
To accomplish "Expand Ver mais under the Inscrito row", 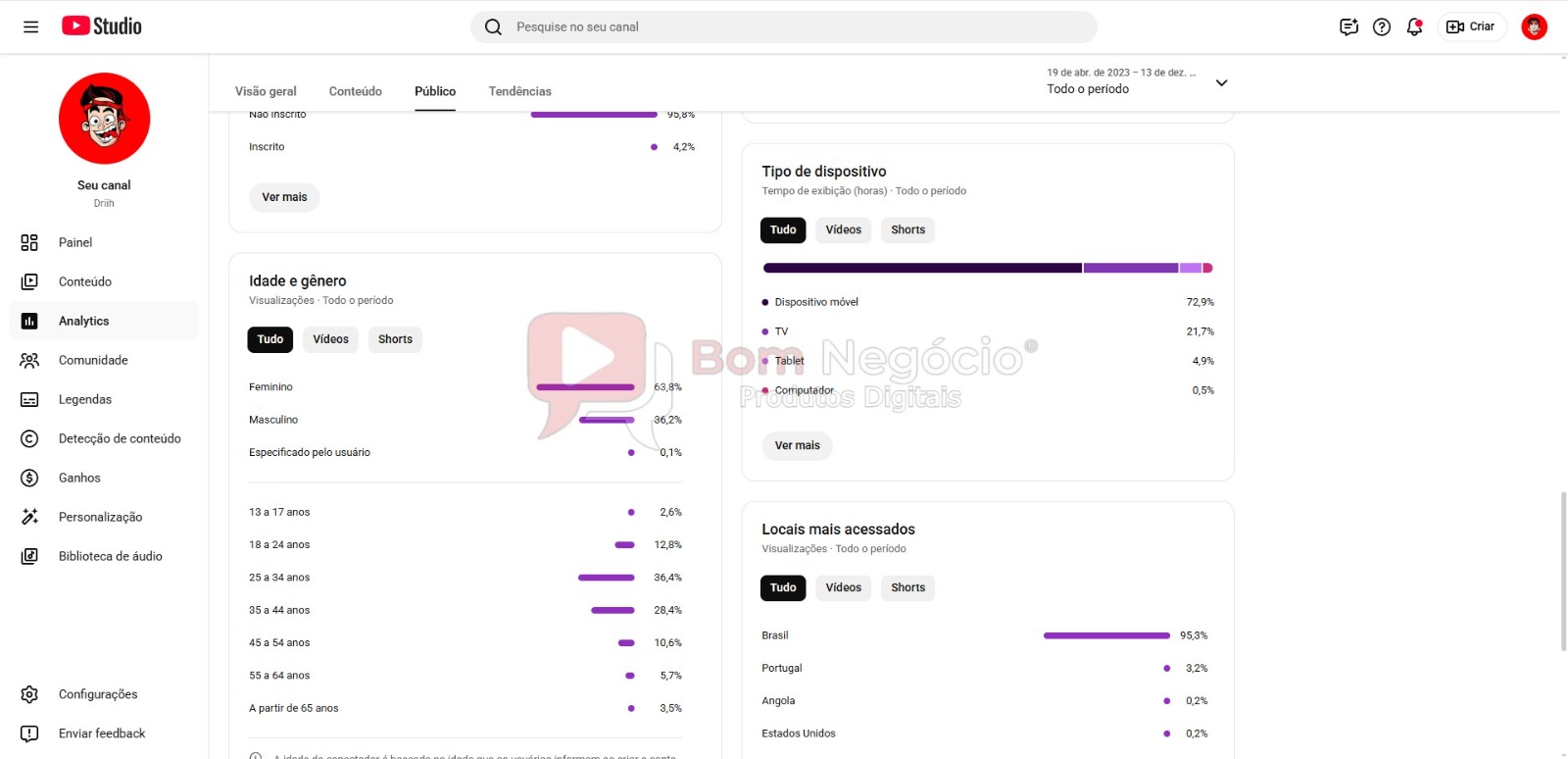I will point(284,197).
